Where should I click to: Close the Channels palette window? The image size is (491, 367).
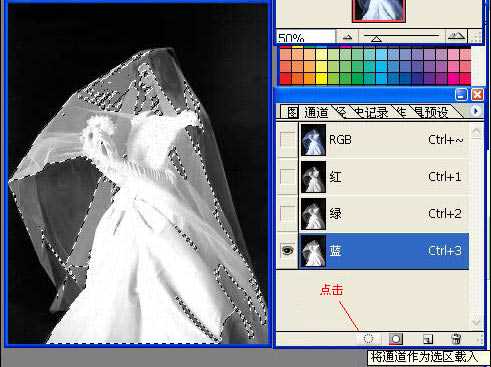[477, 95]
